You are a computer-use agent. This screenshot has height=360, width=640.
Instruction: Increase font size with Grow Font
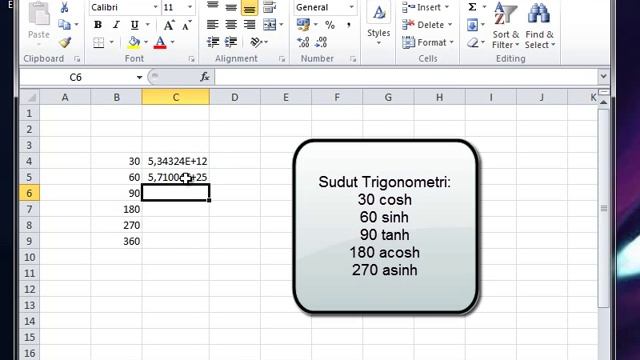169,25
